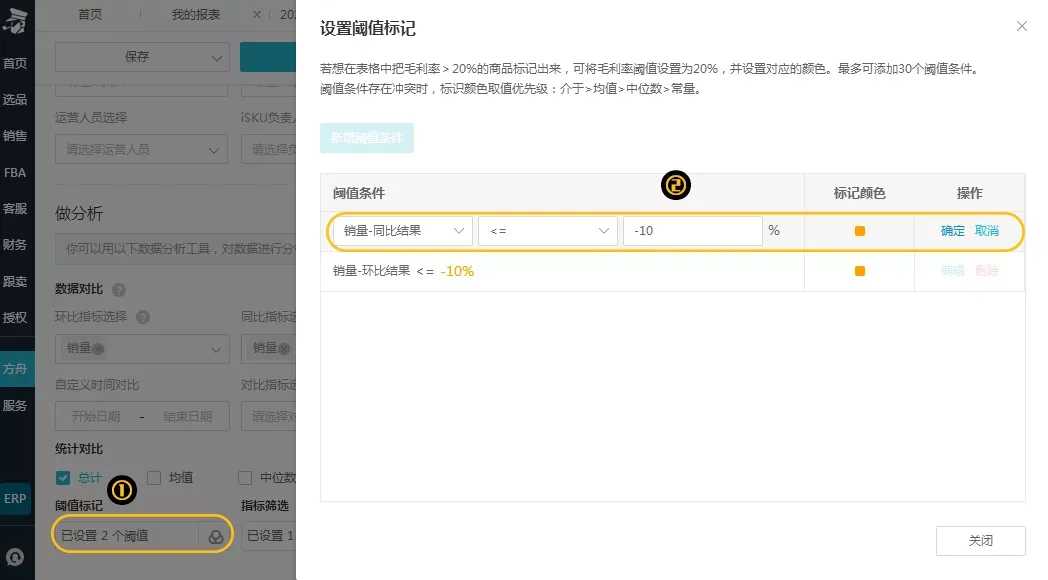Image resolution: width=1048 pixels, height=580 pixels.
Task: Toggle the 总计 checkbox
Action: (63, 478)
